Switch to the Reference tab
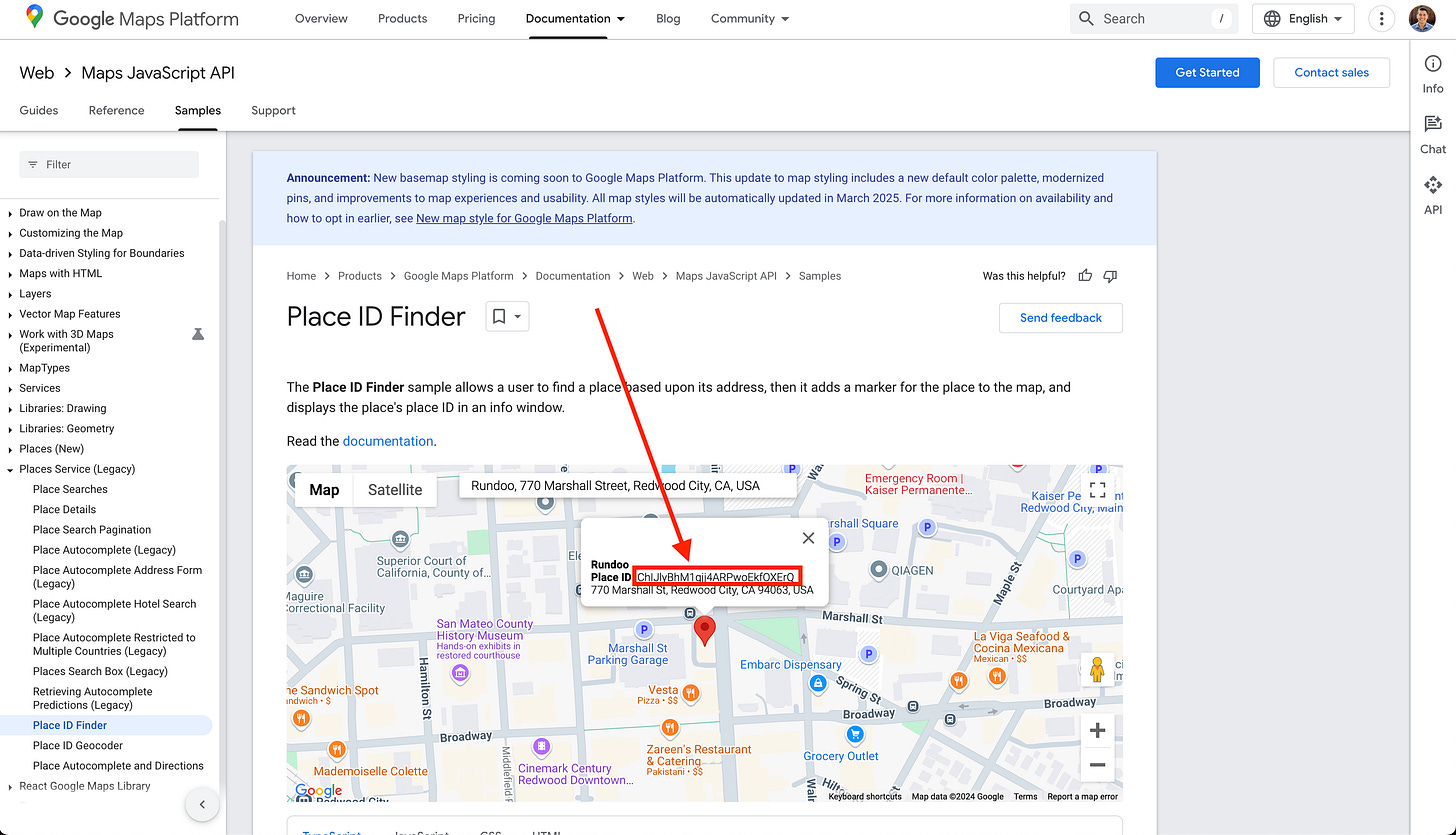Screen dimensions: 1456x835 tap(116, 110)
